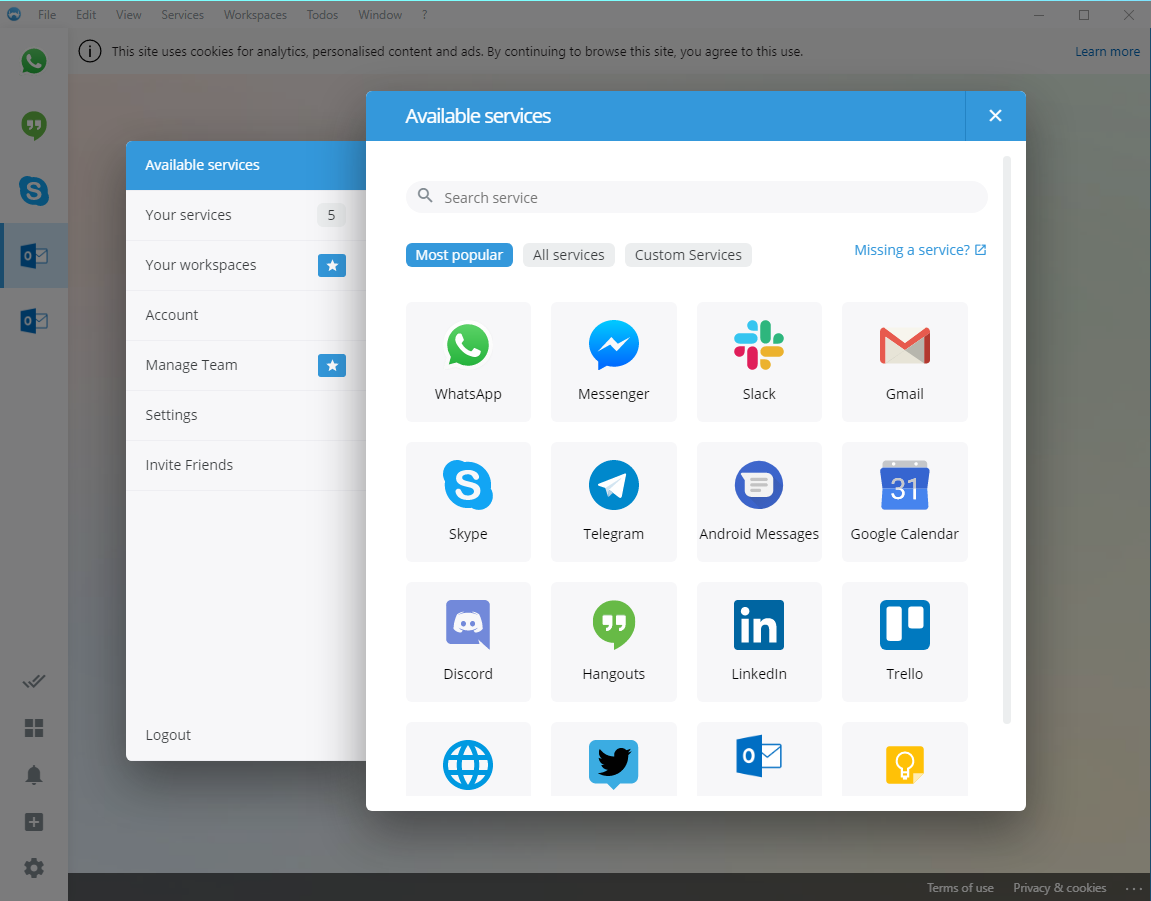
Task: Open the workspaces grid icon in the sidebar
Action: click(34, 728)
